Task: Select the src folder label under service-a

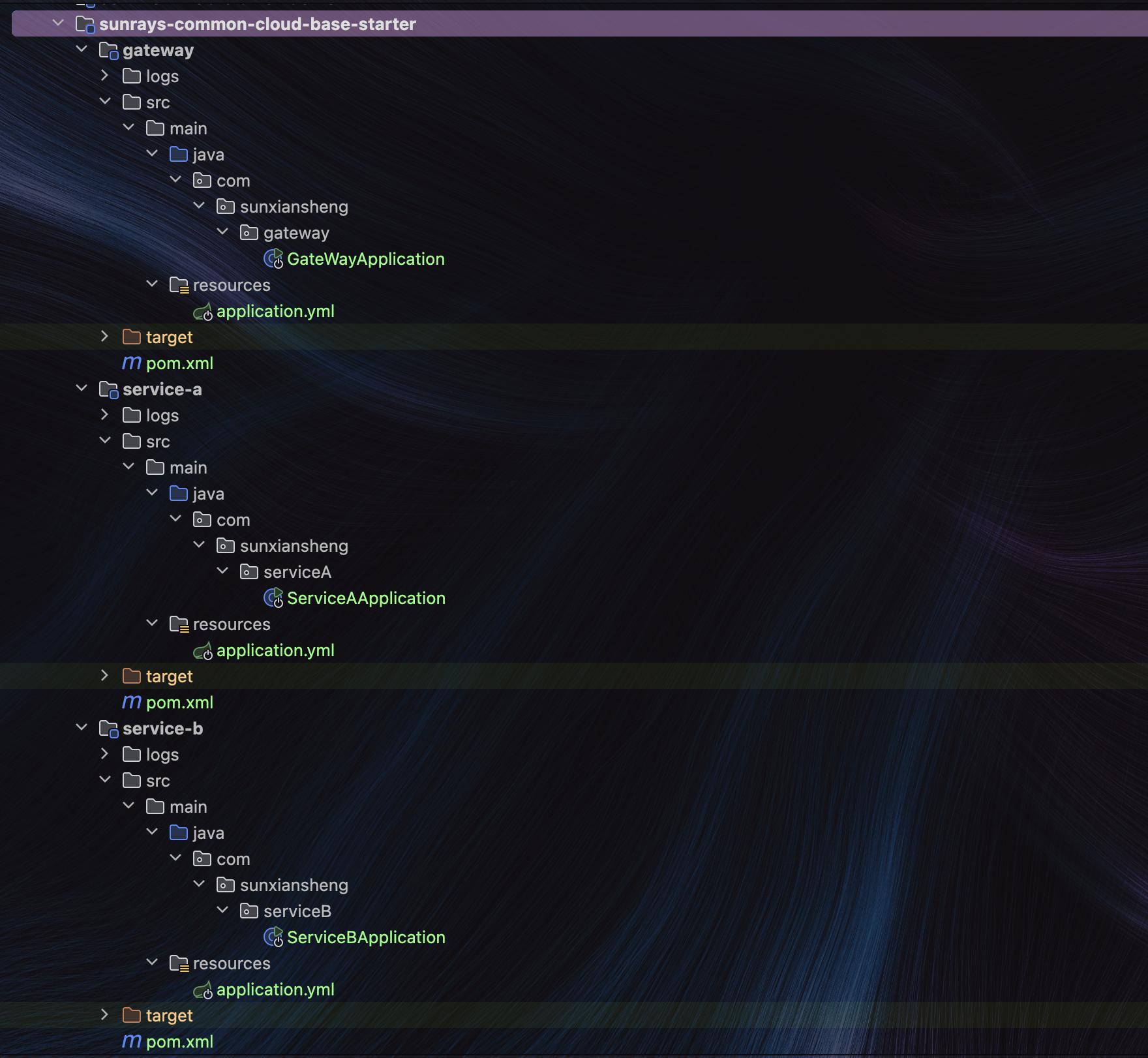Action: point(158,442)
